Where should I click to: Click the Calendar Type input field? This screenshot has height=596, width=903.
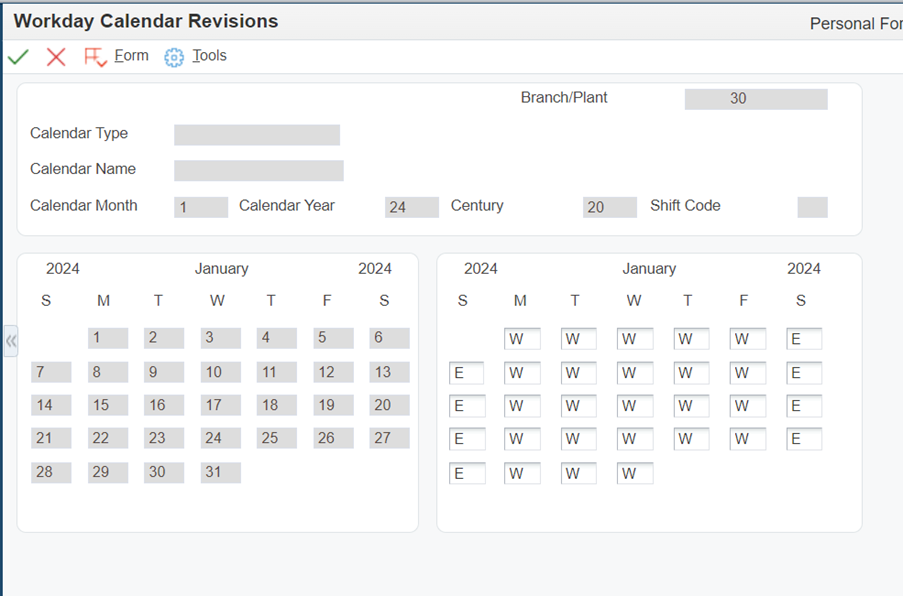(257, 134)
